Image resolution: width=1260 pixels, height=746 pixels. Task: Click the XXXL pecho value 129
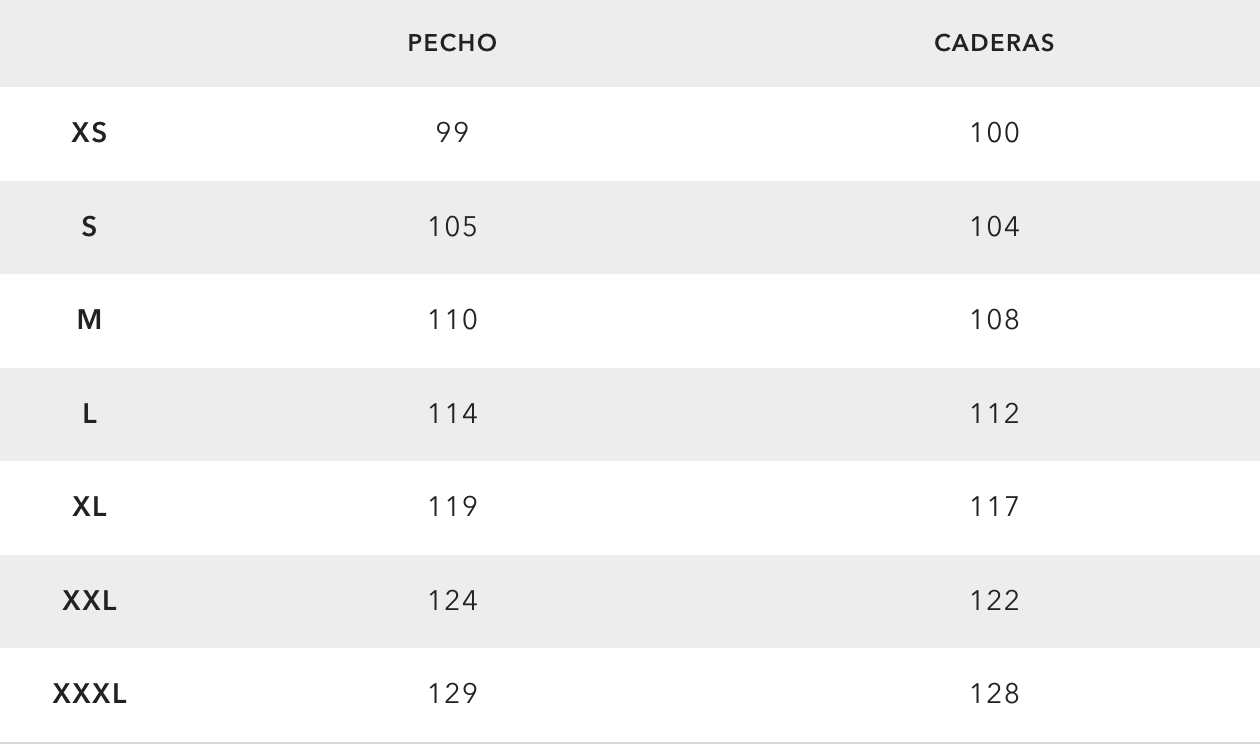452,694
